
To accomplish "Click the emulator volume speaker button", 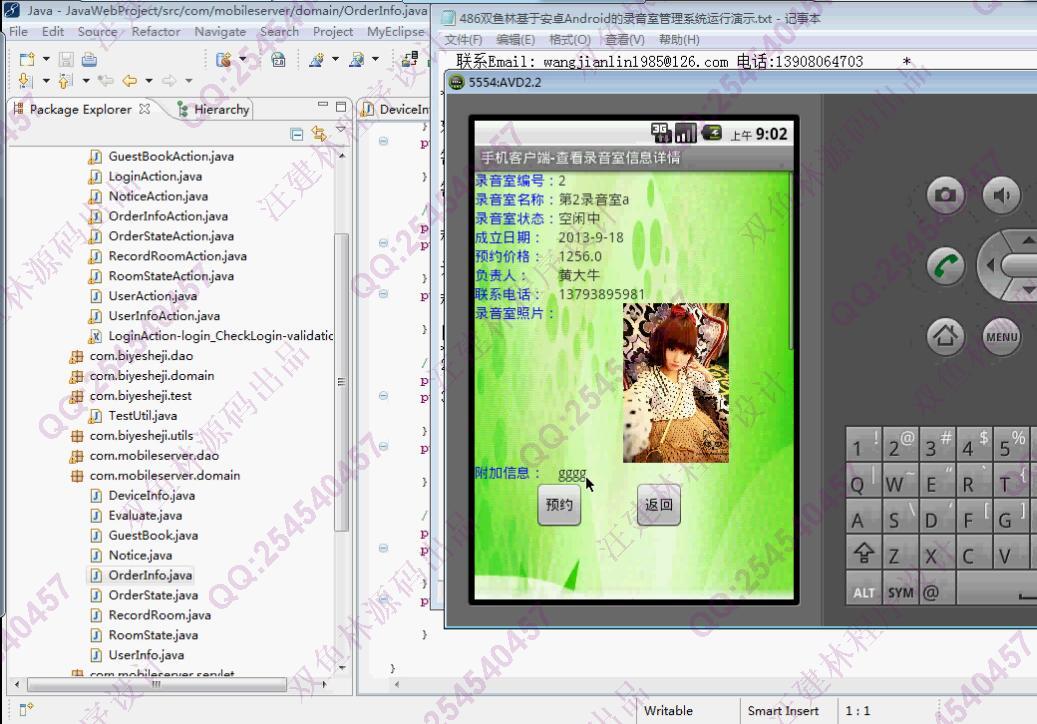I will tap(1001, 194).
